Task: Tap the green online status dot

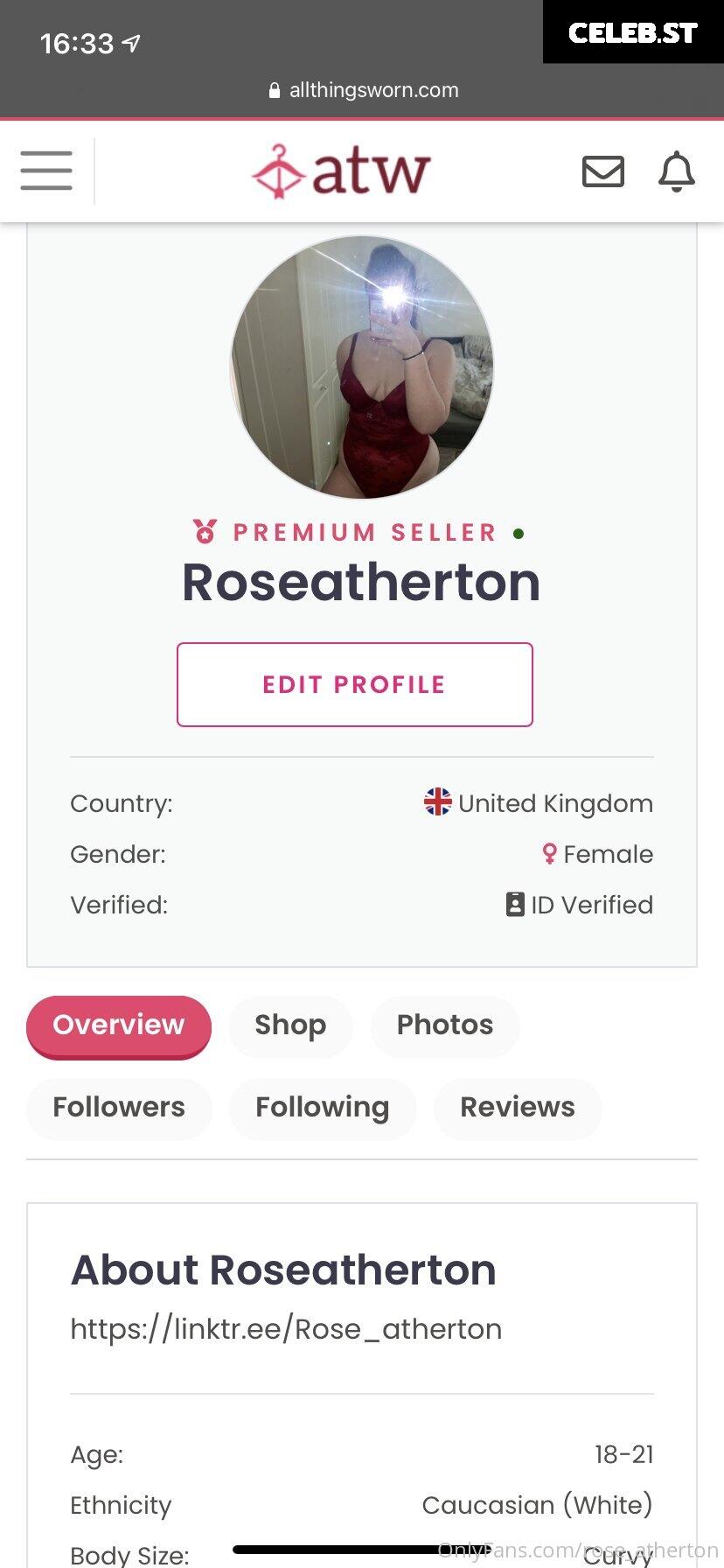Action: point(519,533)
